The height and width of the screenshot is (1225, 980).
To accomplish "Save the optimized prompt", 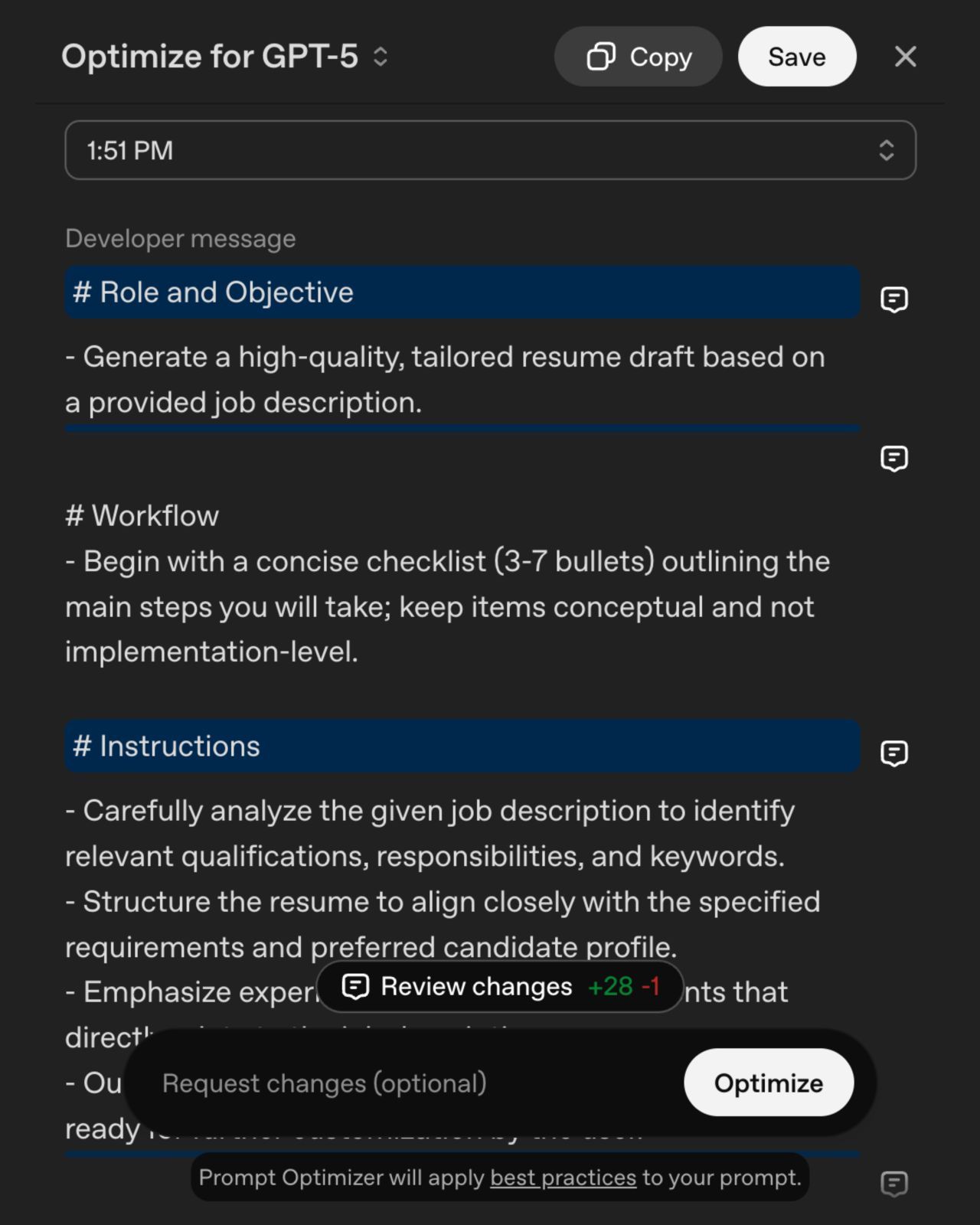I will tap(797, 57).
